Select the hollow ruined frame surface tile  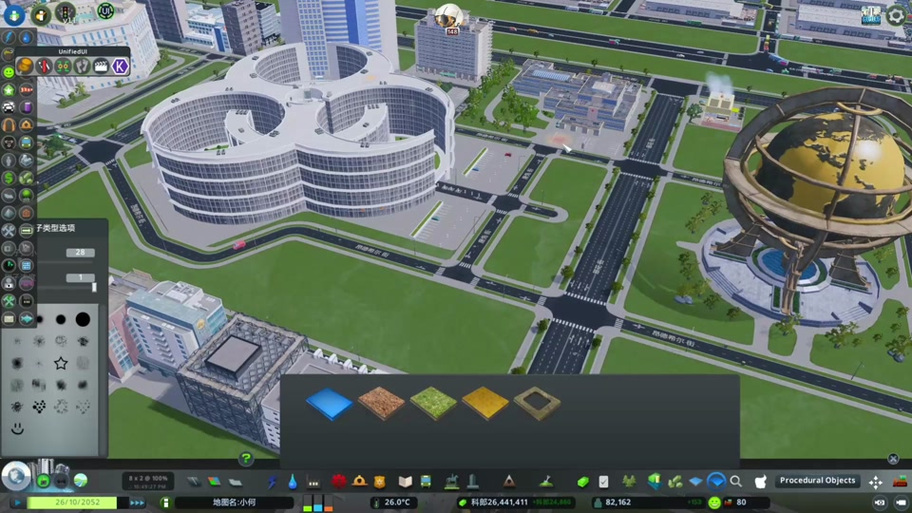(x=537, y=403)
